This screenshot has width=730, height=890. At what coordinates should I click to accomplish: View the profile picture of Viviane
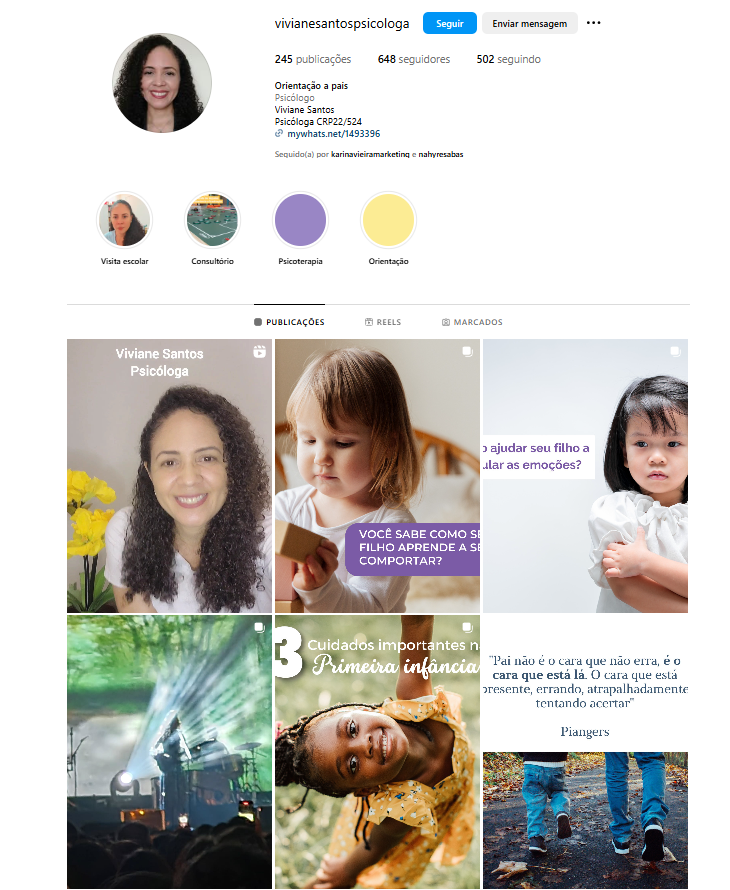(x=162, y=83)
